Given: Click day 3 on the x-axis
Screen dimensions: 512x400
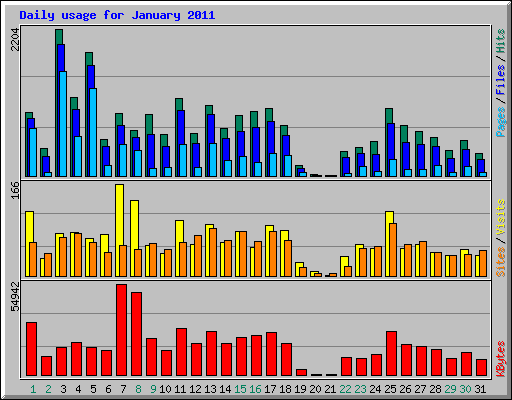Looking at the screenshot, I should pos(63,389).
